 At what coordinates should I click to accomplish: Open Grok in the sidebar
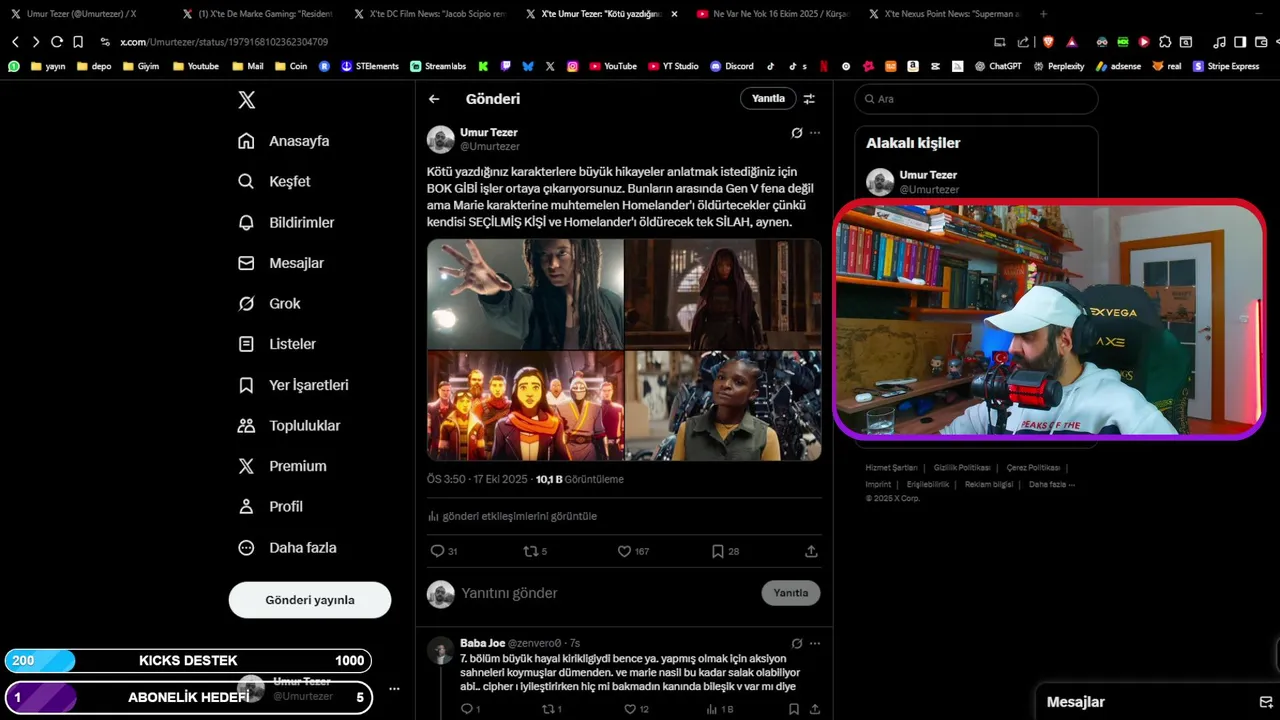(269, 303)
